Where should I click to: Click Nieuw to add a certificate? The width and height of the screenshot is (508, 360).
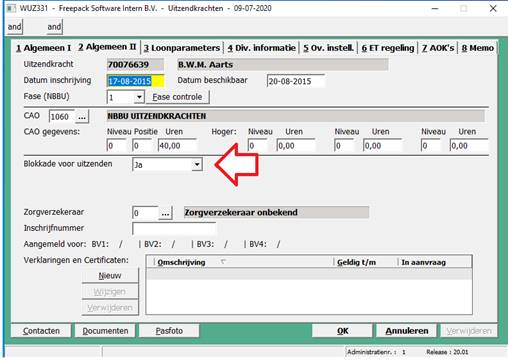click(110, 276)
